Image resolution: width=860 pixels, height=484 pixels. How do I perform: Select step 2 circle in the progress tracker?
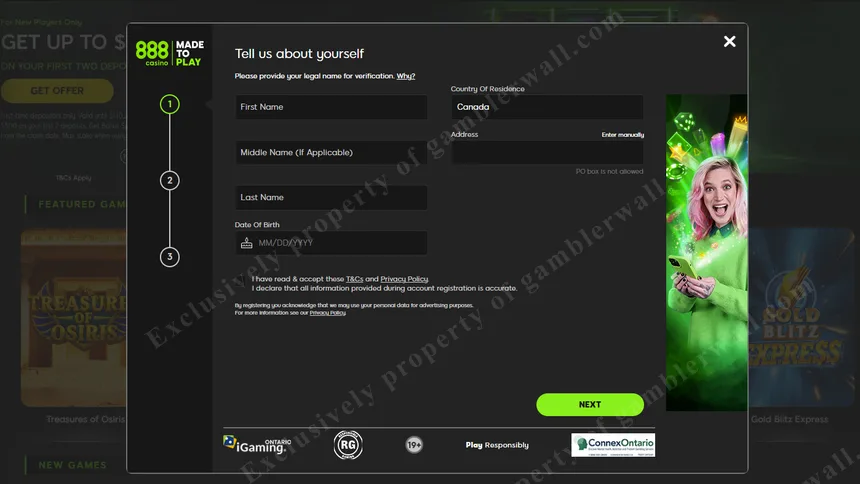[x=169, y=181]
